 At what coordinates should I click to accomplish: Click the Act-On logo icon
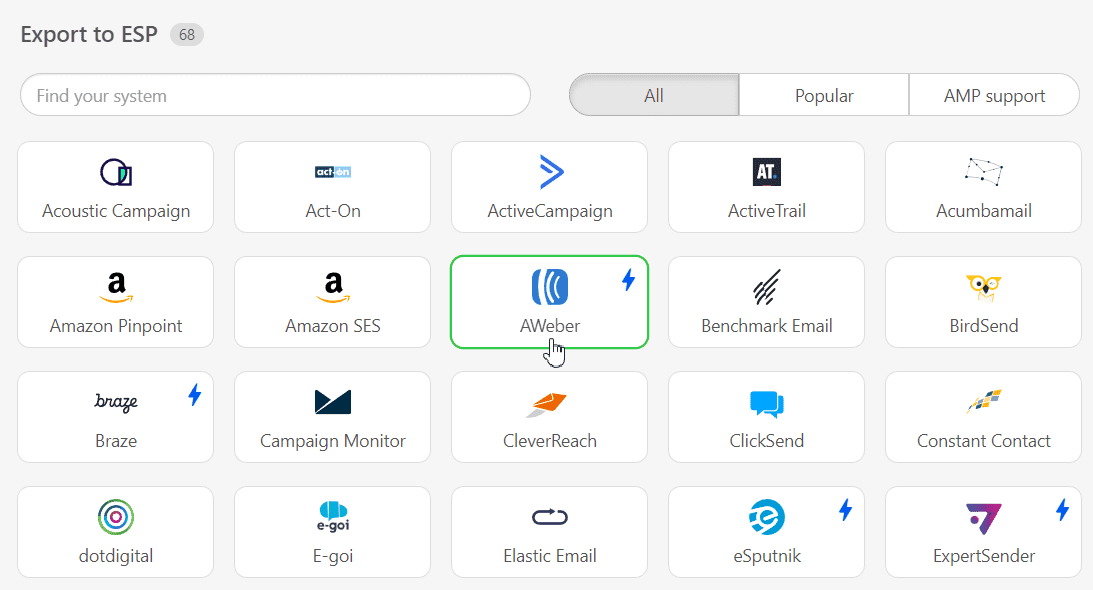pos(333,172)
